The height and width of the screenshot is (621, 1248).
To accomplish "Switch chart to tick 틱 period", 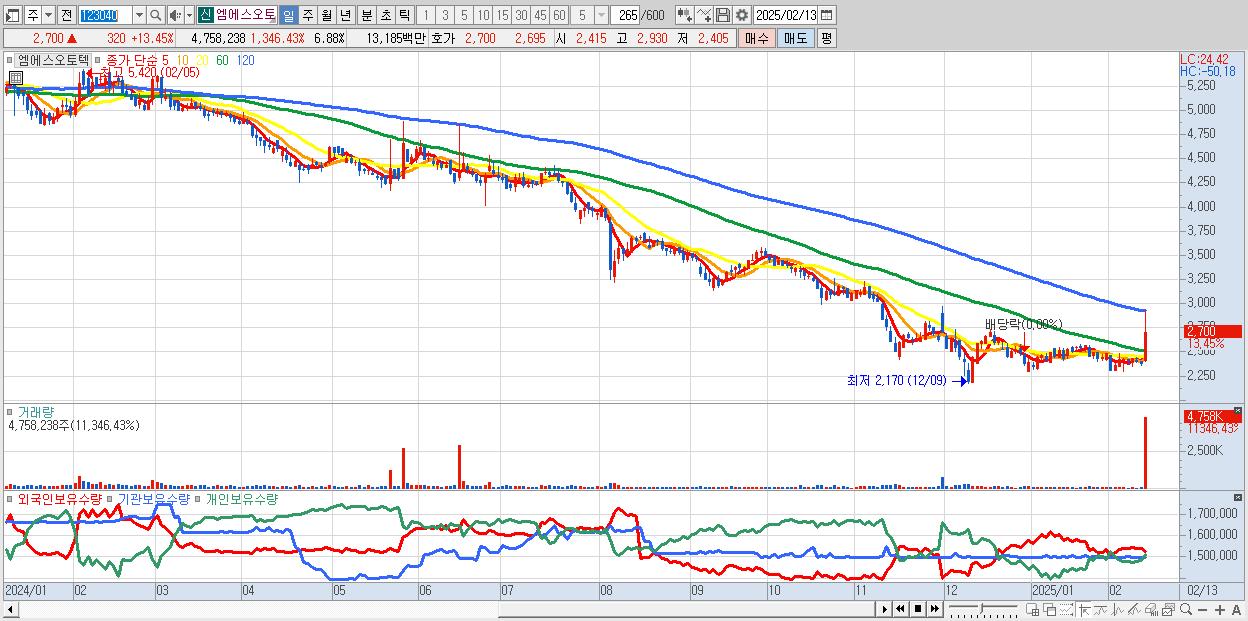I will pos(404,15).
